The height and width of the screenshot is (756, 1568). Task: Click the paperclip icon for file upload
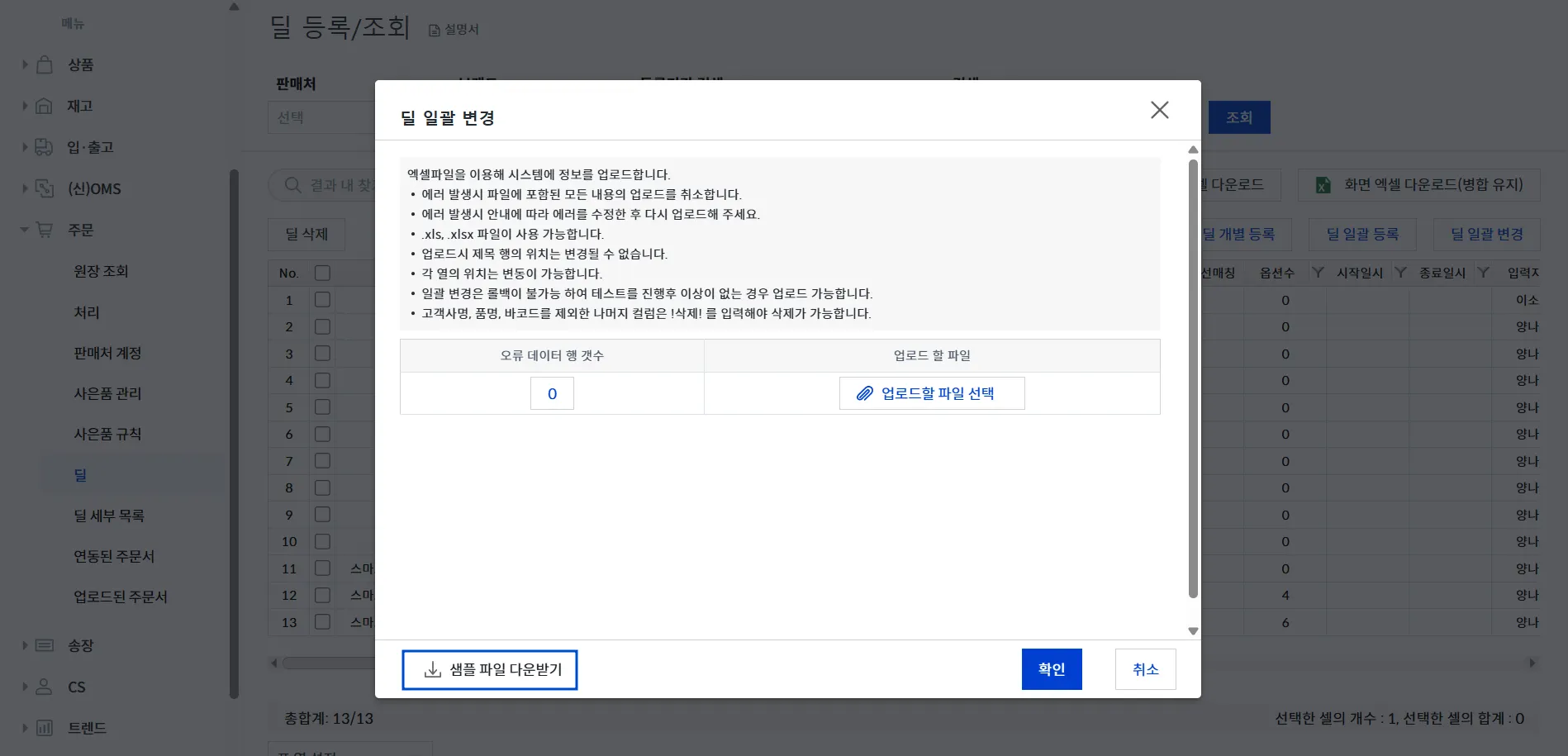click(x=864, y=393)
